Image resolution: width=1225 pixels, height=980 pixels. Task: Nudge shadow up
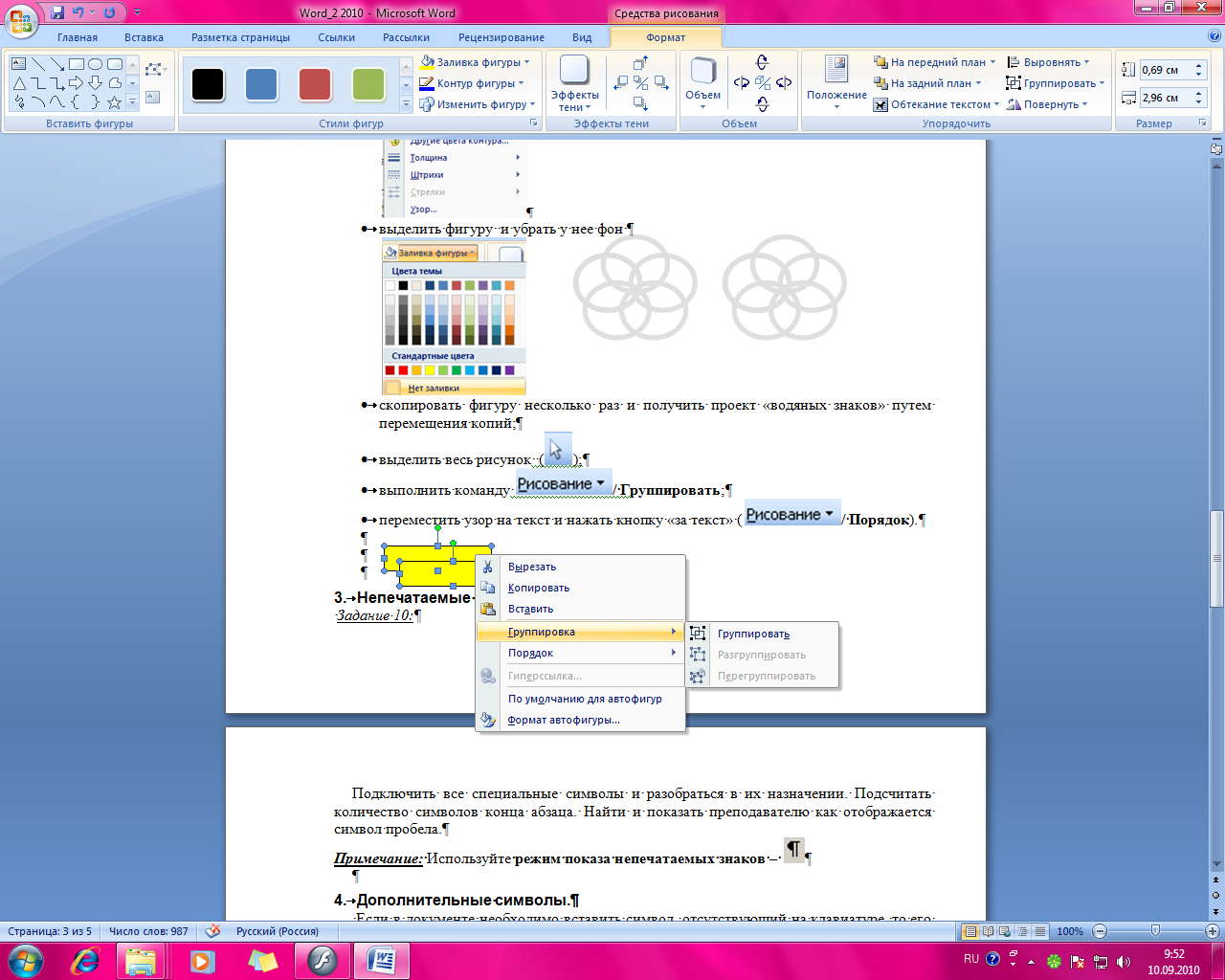pyautogui.click(x=641, y=63)
